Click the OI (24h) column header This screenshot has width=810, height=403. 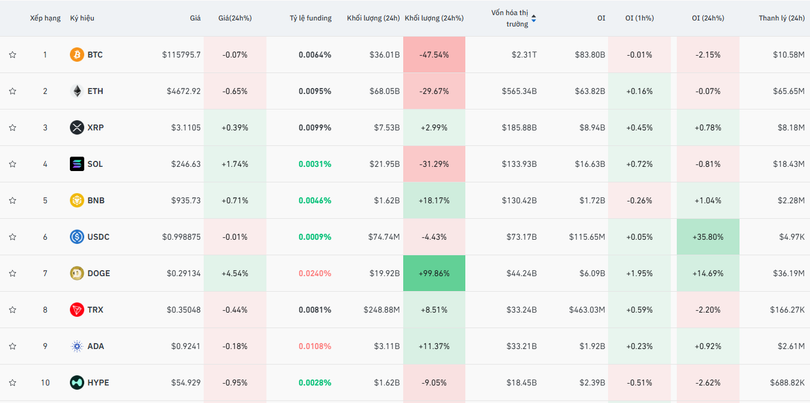tap(709, 18)
